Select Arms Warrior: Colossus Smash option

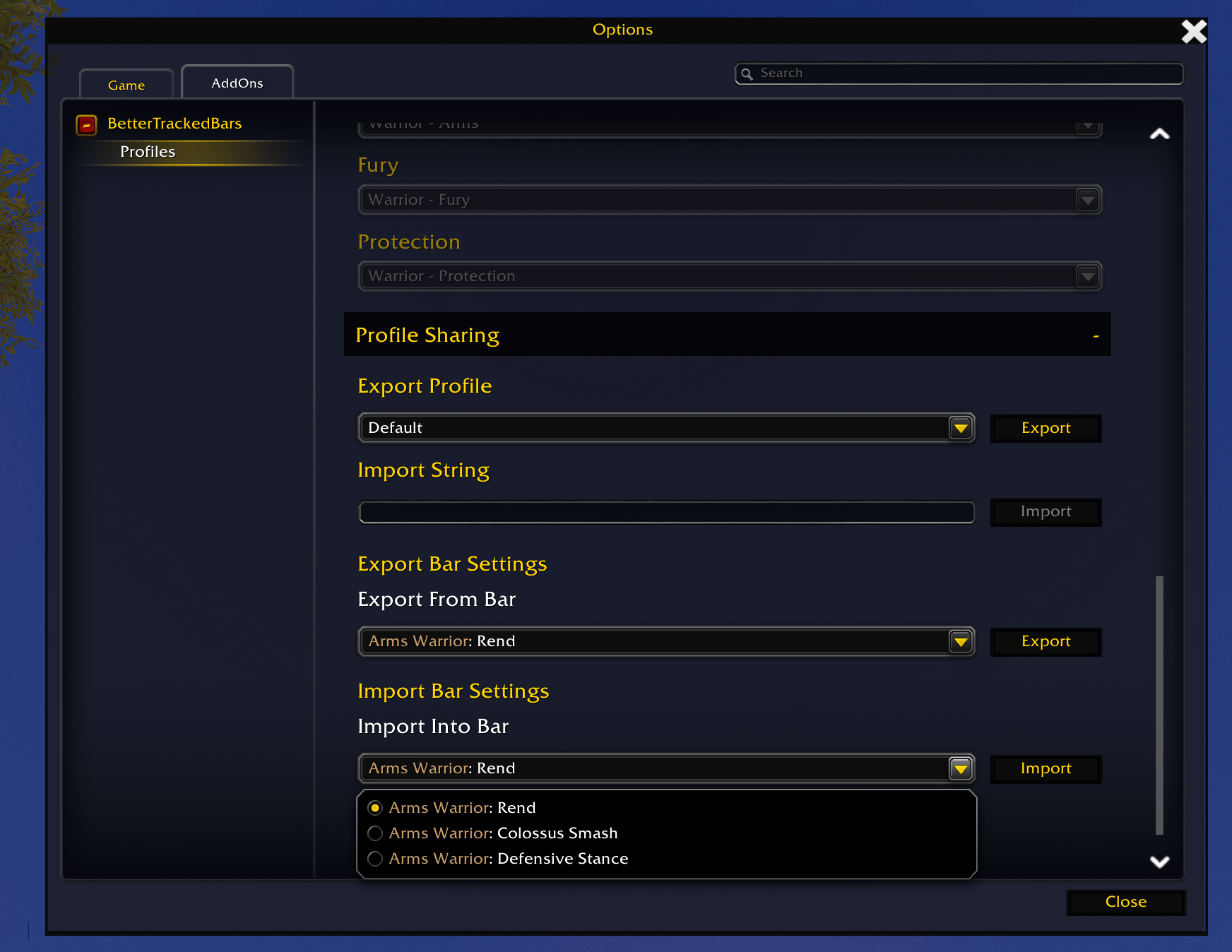(375, 833)
